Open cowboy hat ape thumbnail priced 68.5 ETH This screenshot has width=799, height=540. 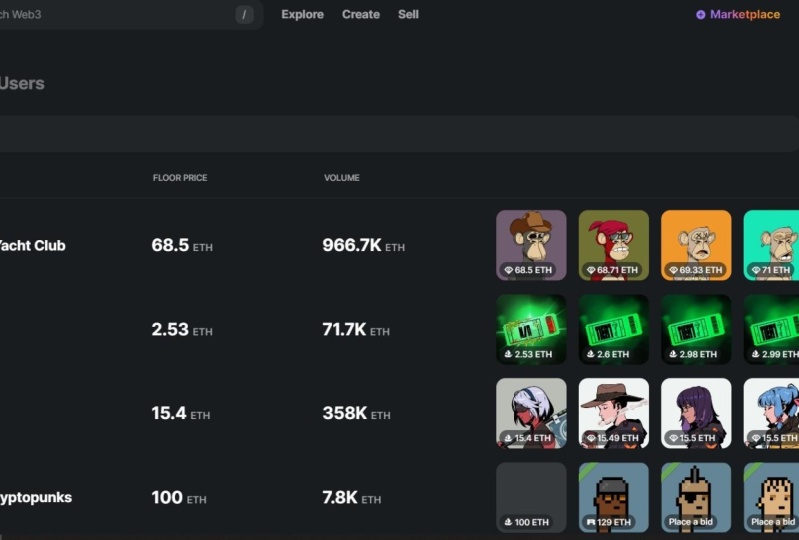(531, 245)
